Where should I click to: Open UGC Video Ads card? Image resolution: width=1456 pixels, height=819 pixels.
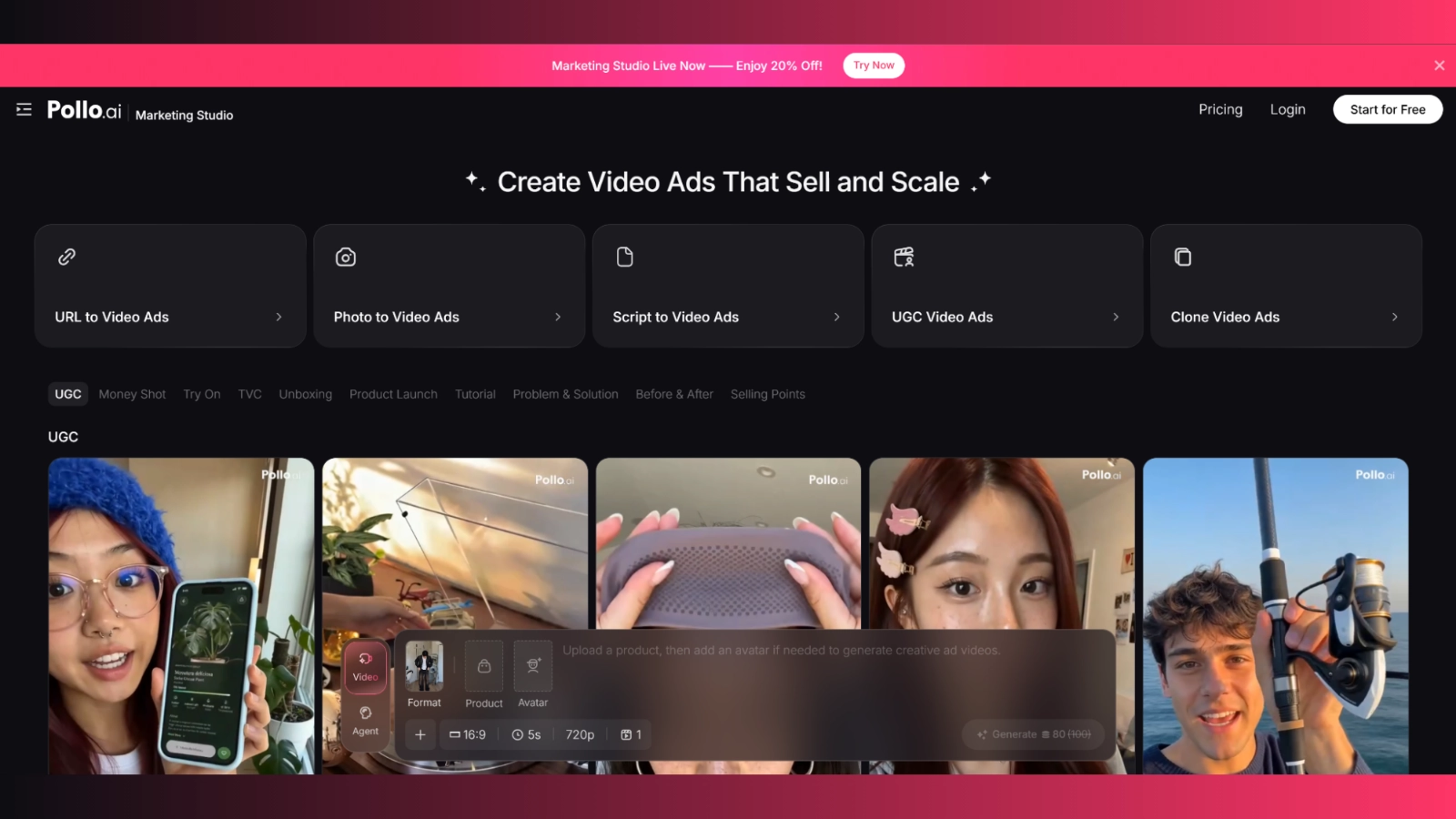coord(1007,286)
